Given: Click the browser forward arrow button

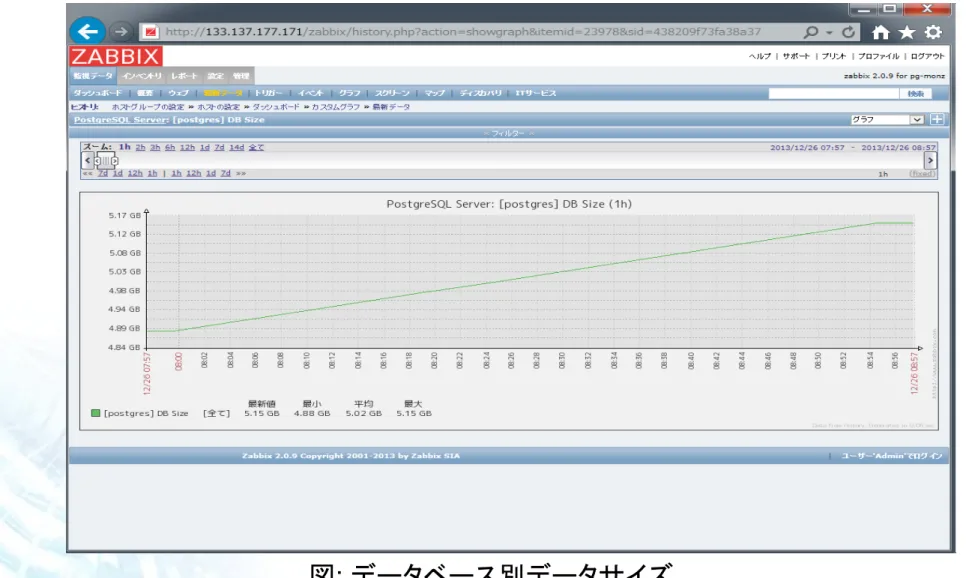Looking at the screenshot, I should (121, 31).
